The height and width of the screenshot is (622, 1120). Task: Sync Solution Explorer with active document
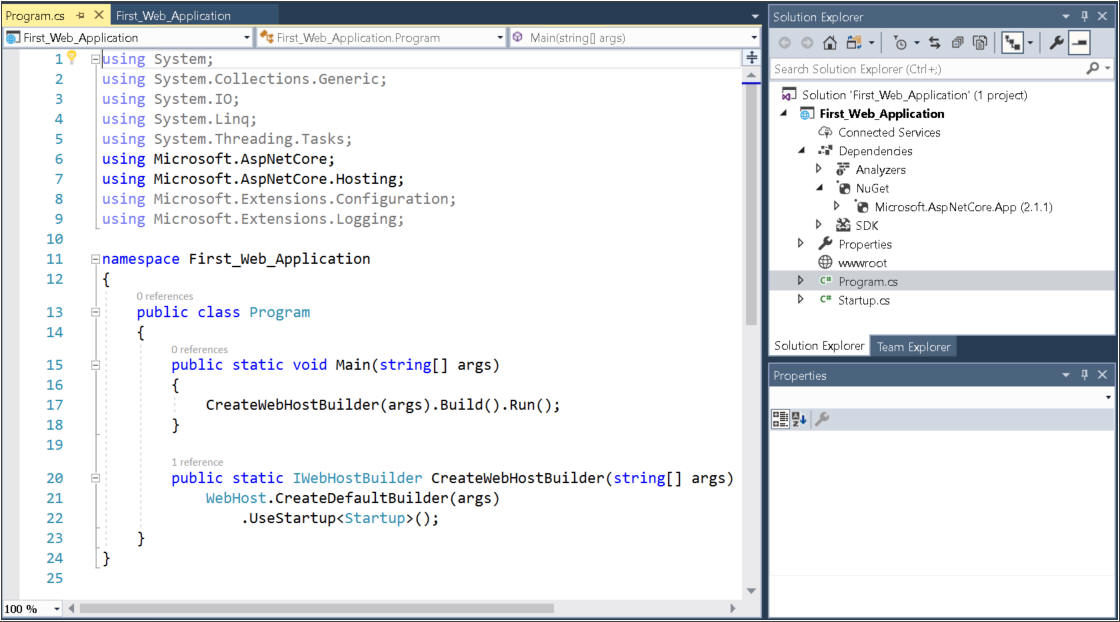click(934, 41)
